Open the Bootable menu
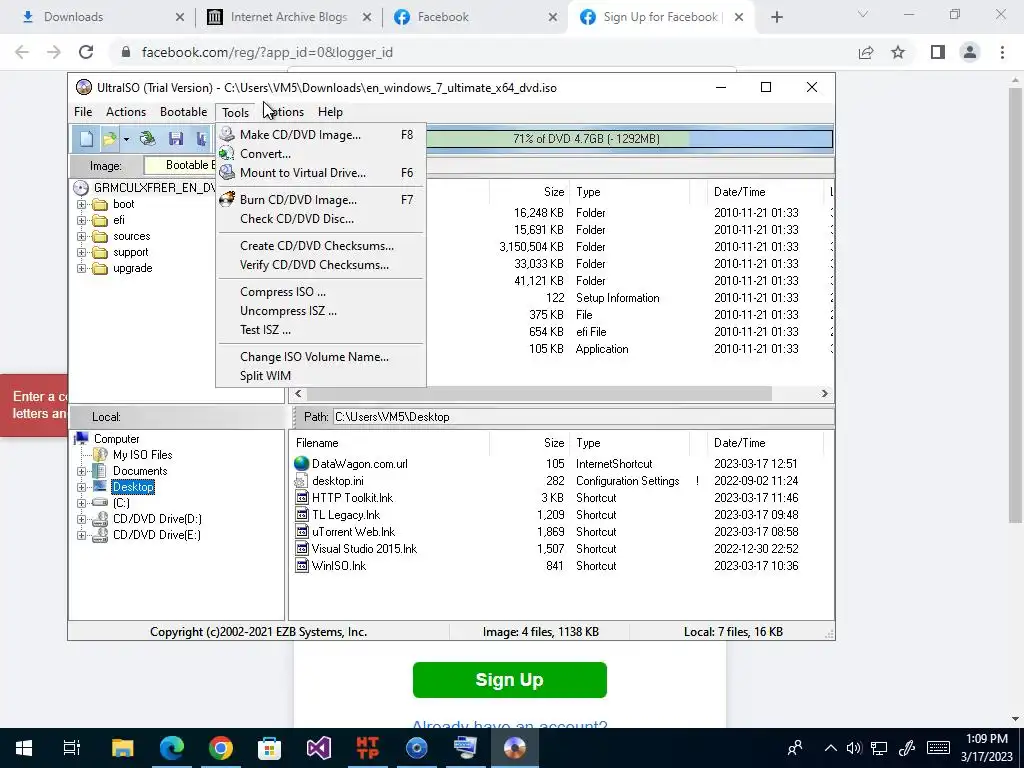Screen dimensions: 1024x768 click(x=184, y=112)
